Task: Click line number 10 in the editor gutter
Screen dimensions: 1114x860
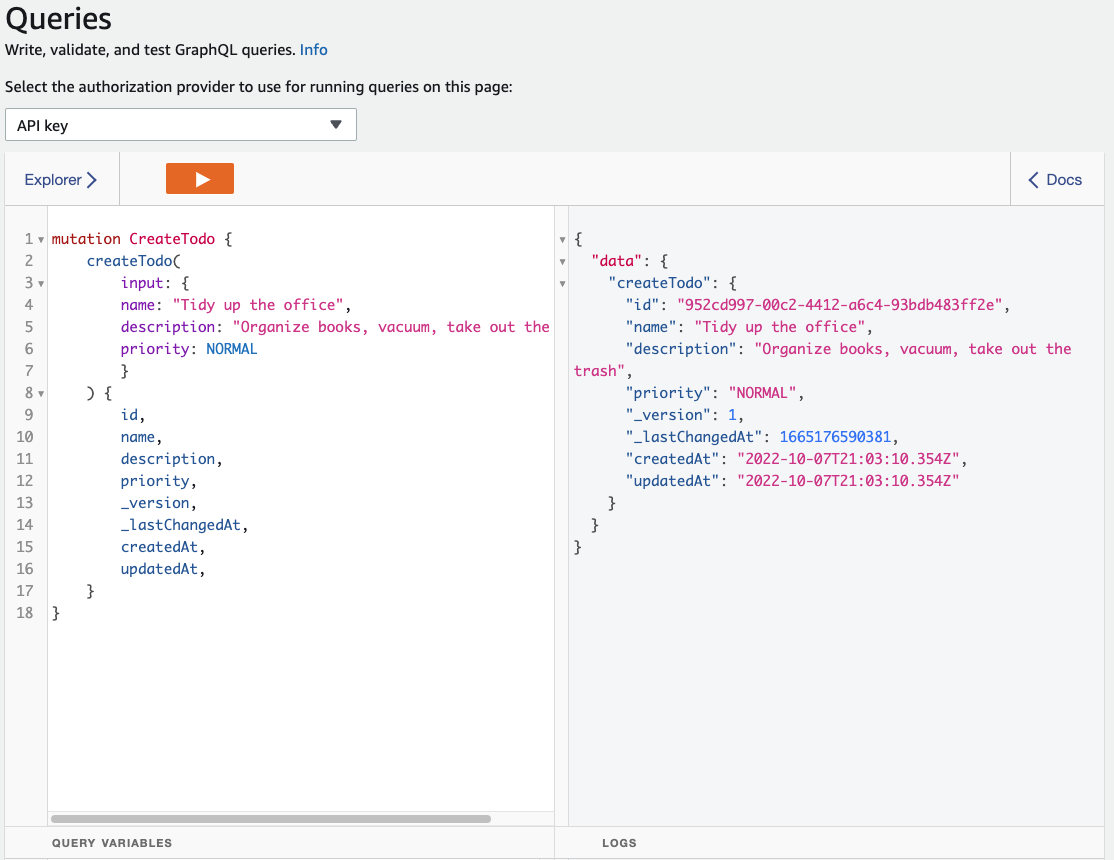Action: click(25, 437)
